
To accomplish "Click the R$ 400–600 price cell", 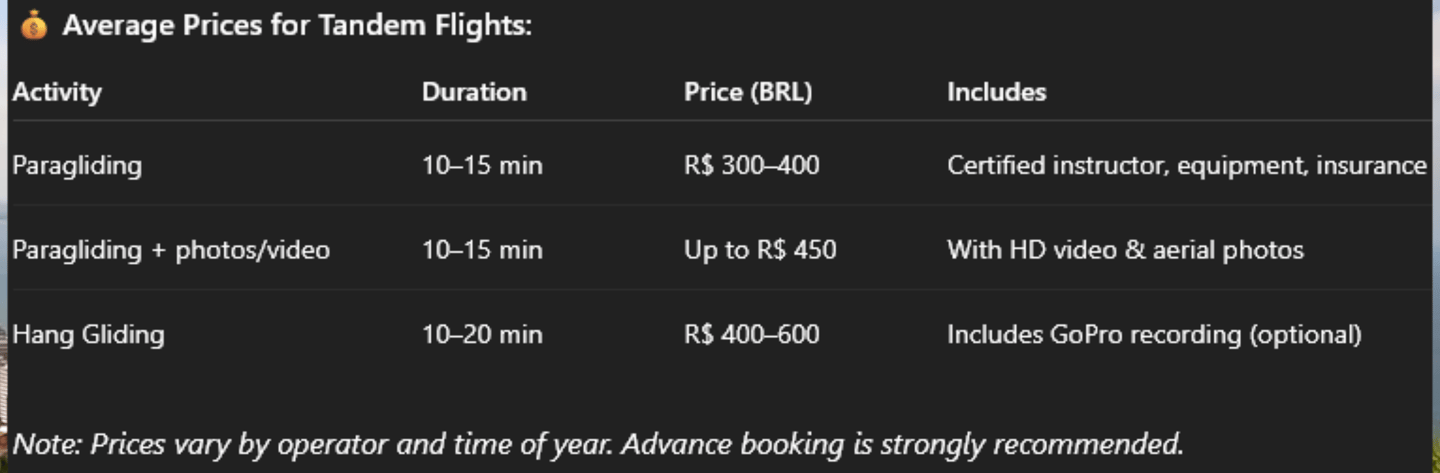I will tap(752, 334).
